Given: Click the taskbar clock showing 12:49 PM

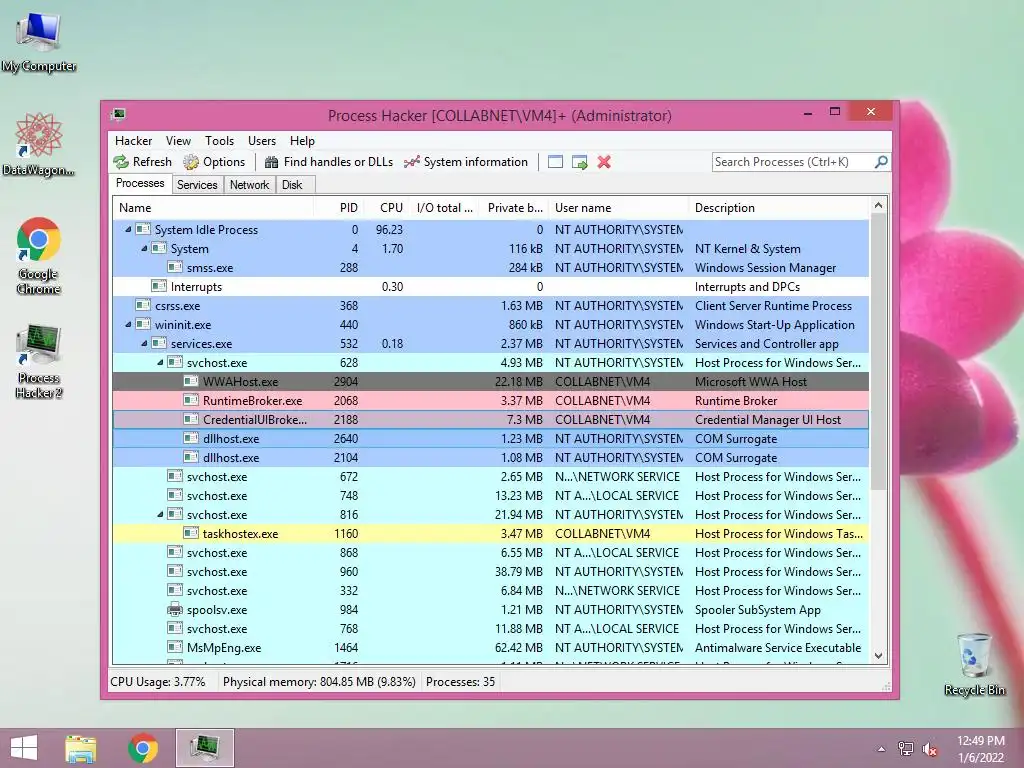Looking at the screenshot, I should [x=980, y=748].
